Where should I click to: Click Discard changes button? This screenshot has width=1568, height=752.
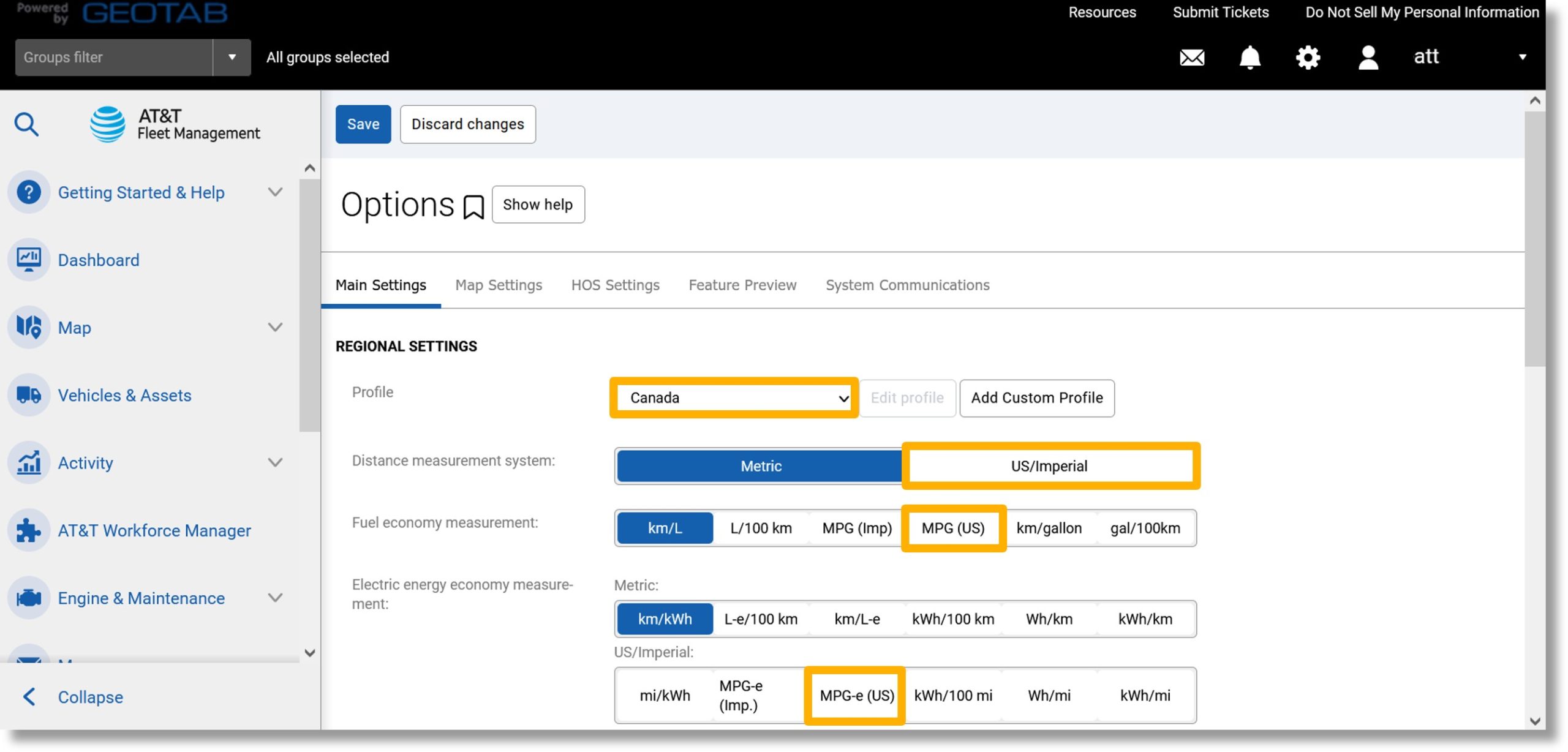point(467,124)
